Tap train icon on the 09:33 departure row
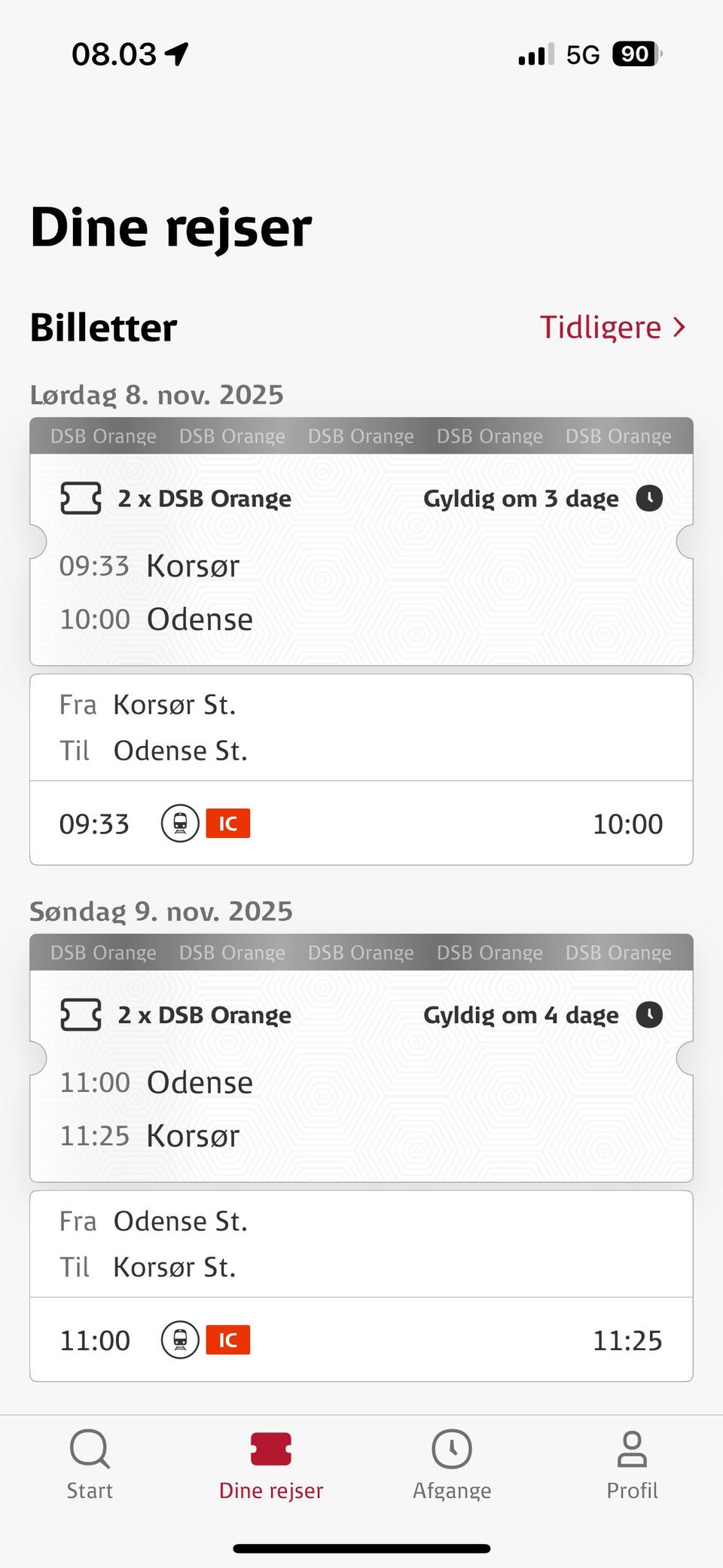The width and height of the screenshot is (723, 1568). (180, 824)
